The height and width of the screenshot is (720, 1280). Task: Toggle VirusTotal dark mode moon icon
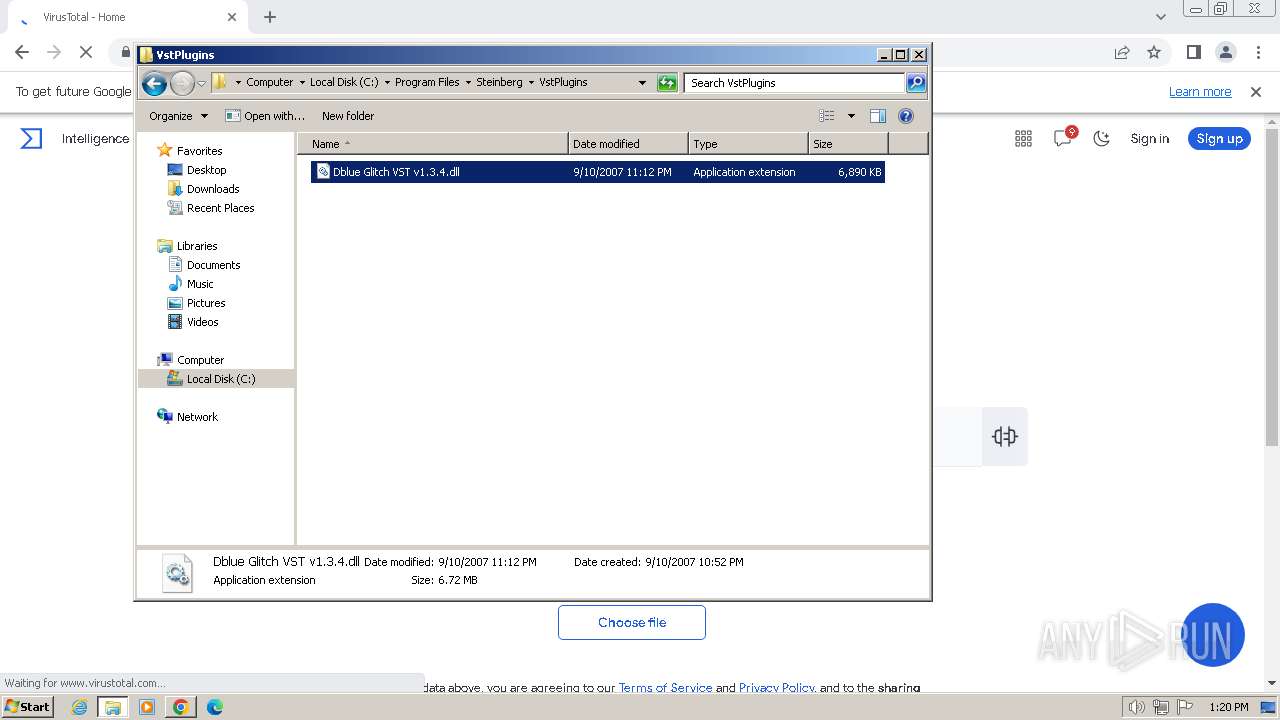coord(1101,139)
